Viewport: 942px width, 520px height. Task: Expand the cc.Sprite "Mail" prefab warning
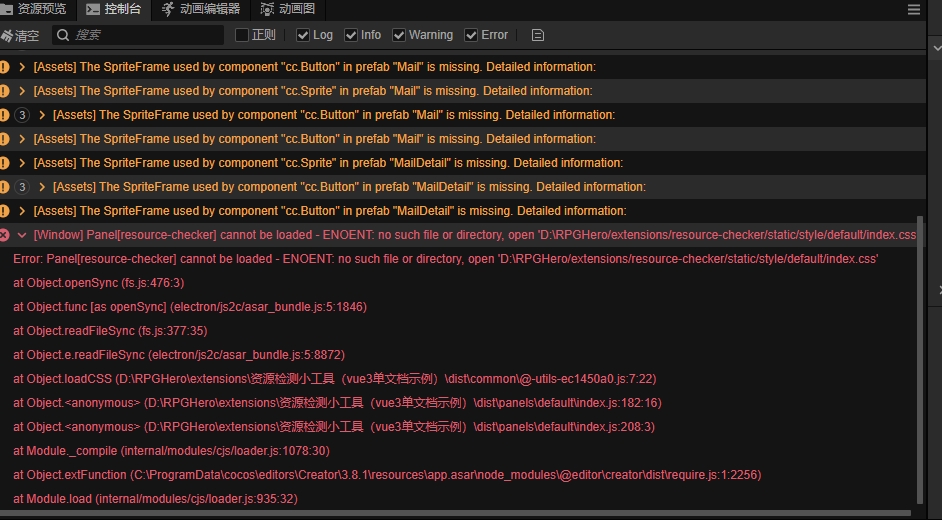coord(22,91)
